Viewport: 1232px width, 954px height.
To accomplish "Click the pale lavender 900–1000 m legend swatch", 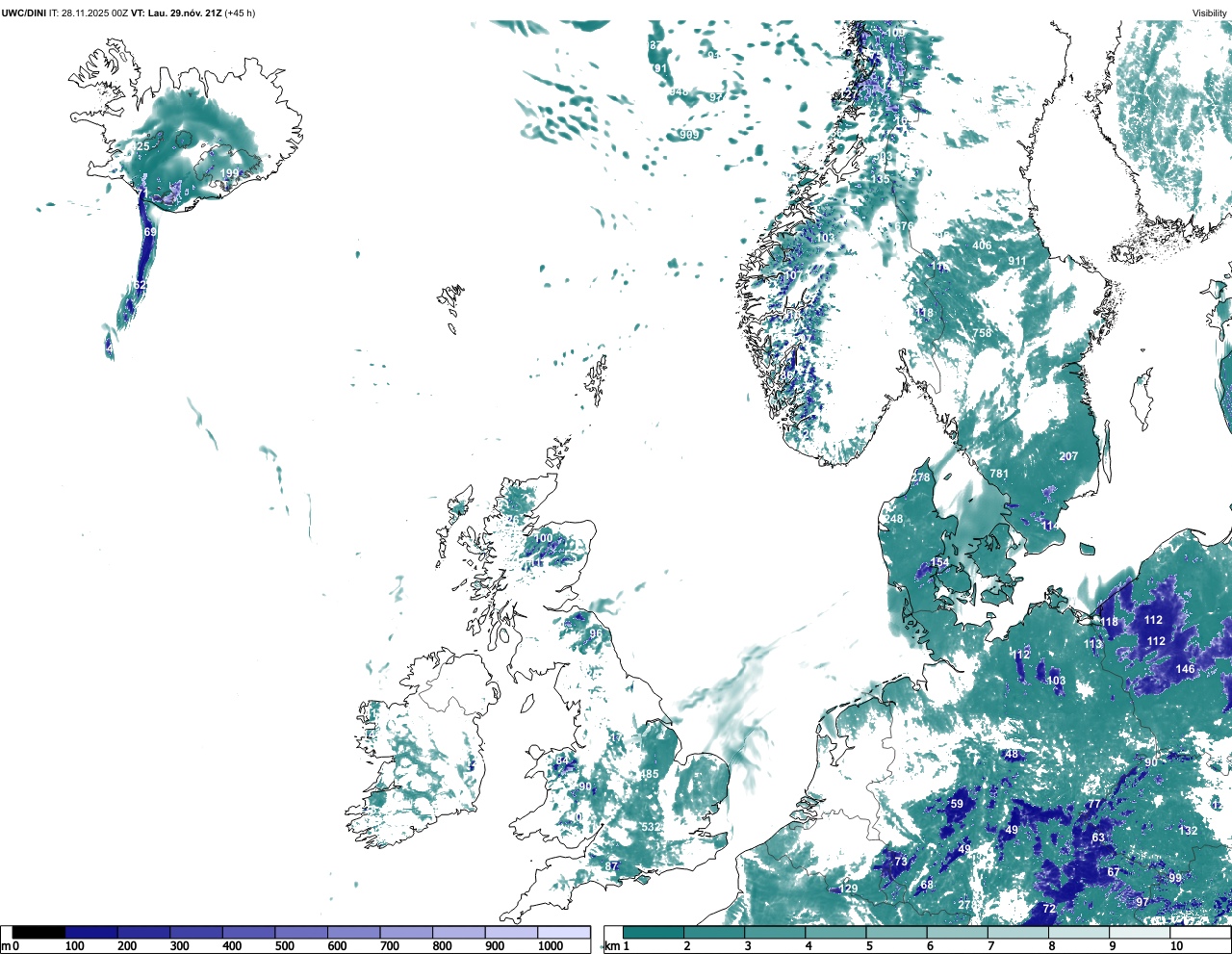I will click(511, 932).
